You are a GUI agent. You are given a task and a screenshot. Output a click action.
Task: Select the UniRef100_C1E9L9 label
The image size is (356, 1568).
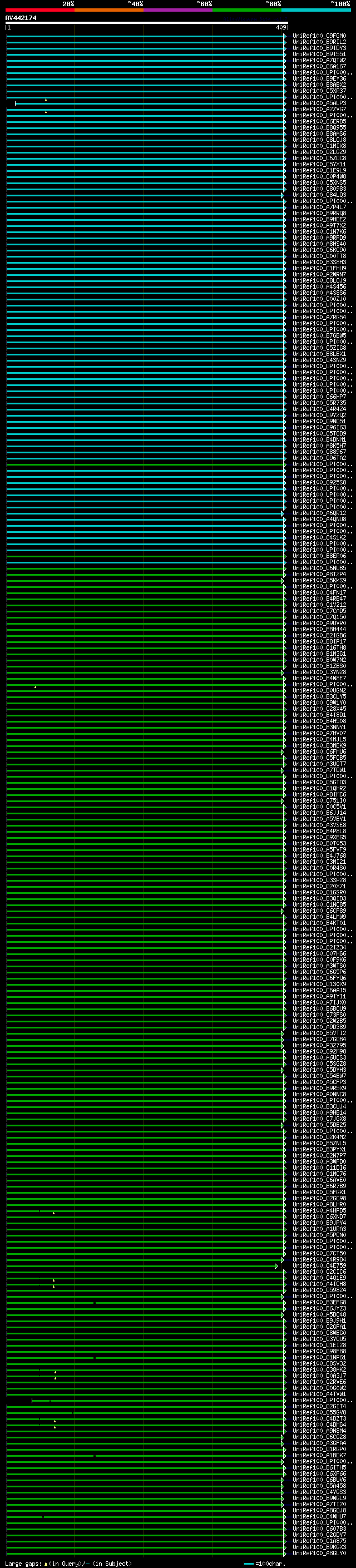click(x=319, y=170)
